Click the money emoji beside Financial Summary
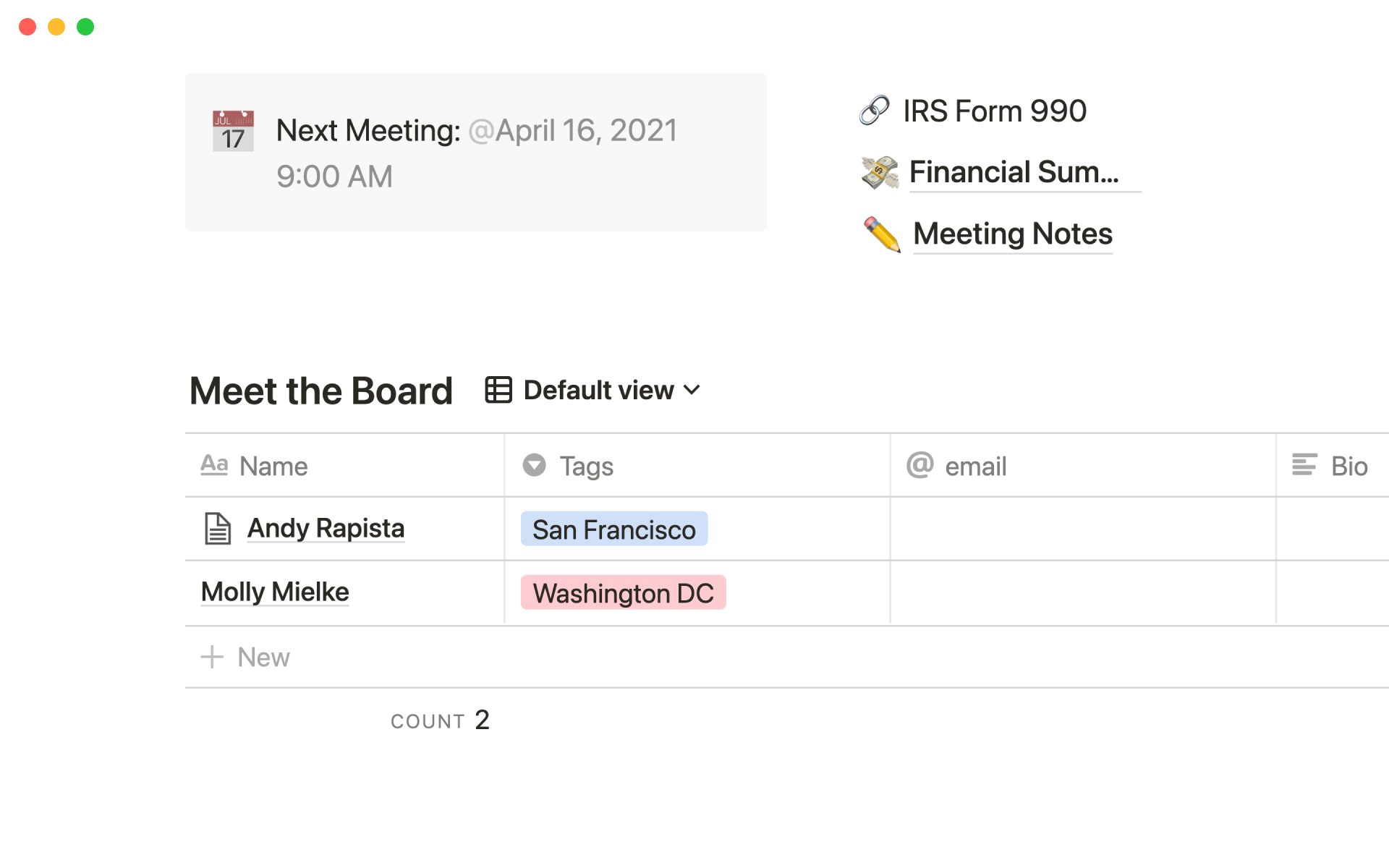This screenshot has width=1389, height=868. tap(880, 172)
